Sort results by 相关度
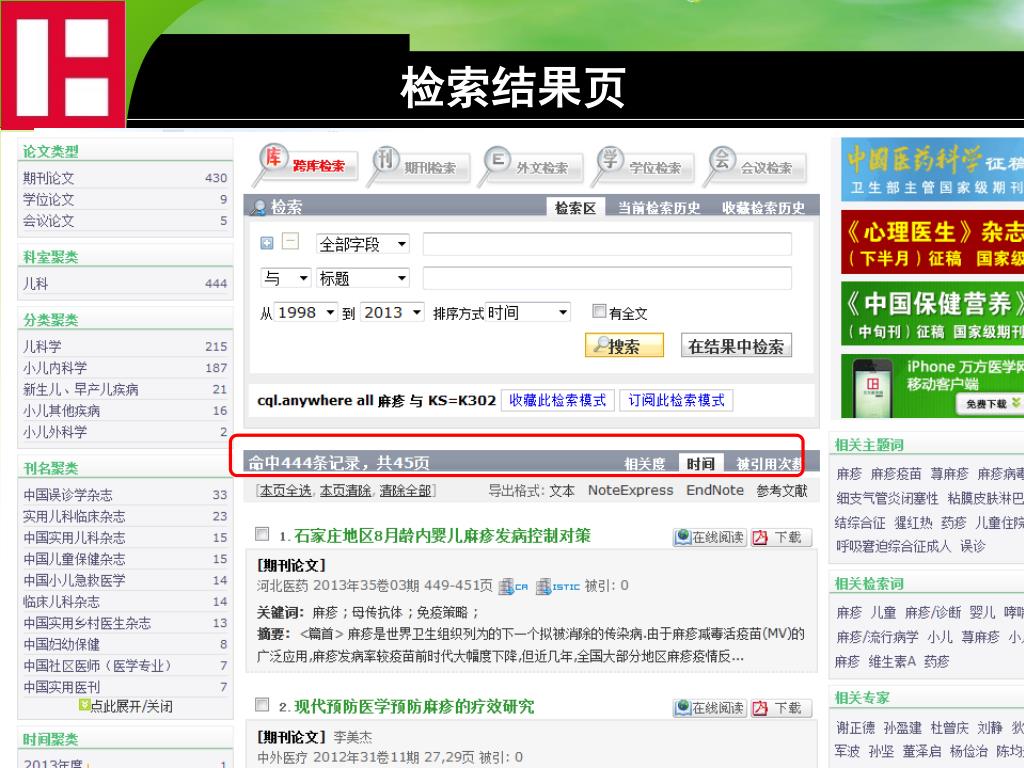The image size is (1024, 768). coord(644,464)
